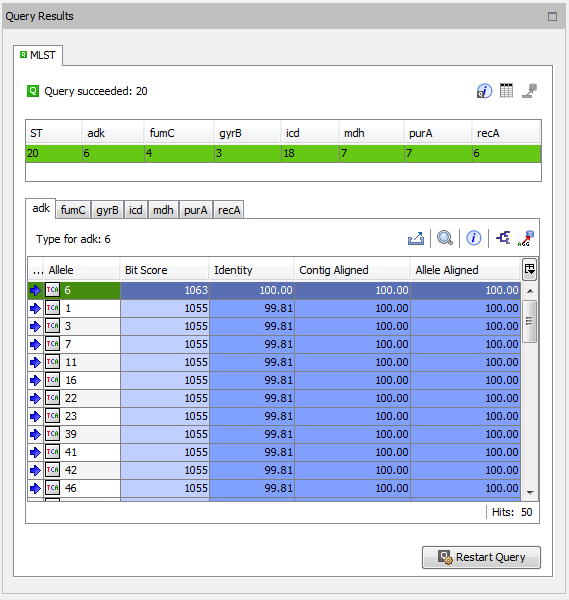Click the export icon in adk toolbar
The image size is (569, 600).
point(416,238)
